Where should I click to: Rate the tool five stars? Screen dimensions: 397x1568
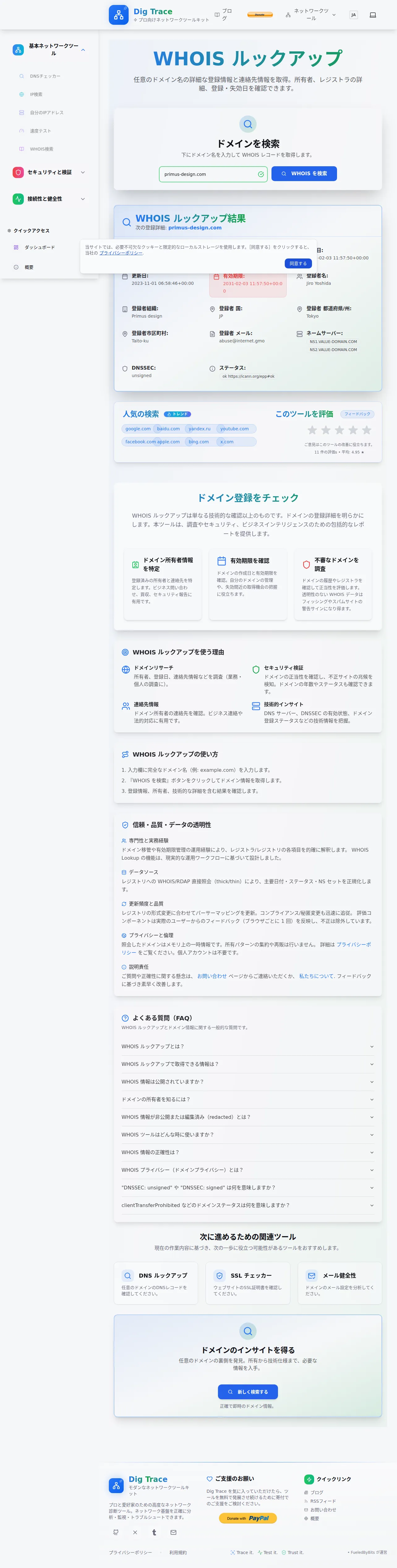(367, 430)
